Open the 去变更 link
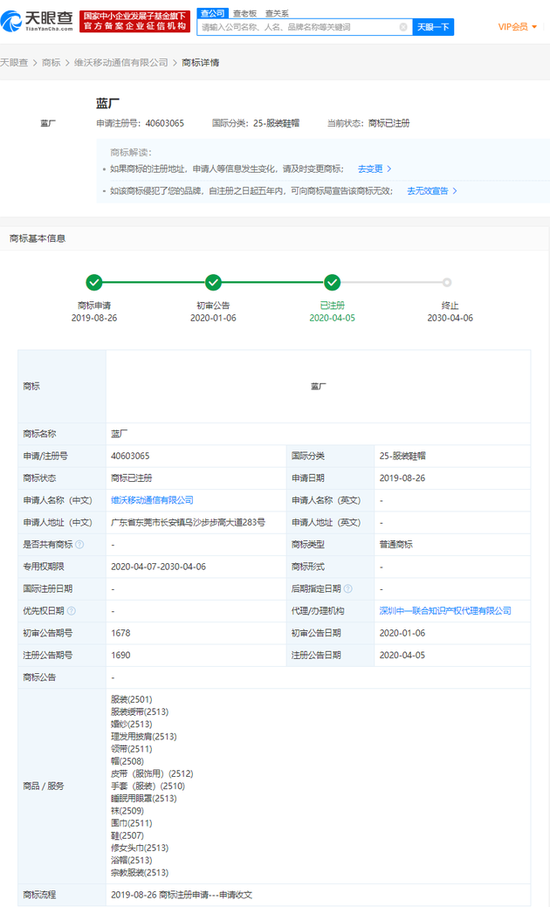 (x=374, y=169)
